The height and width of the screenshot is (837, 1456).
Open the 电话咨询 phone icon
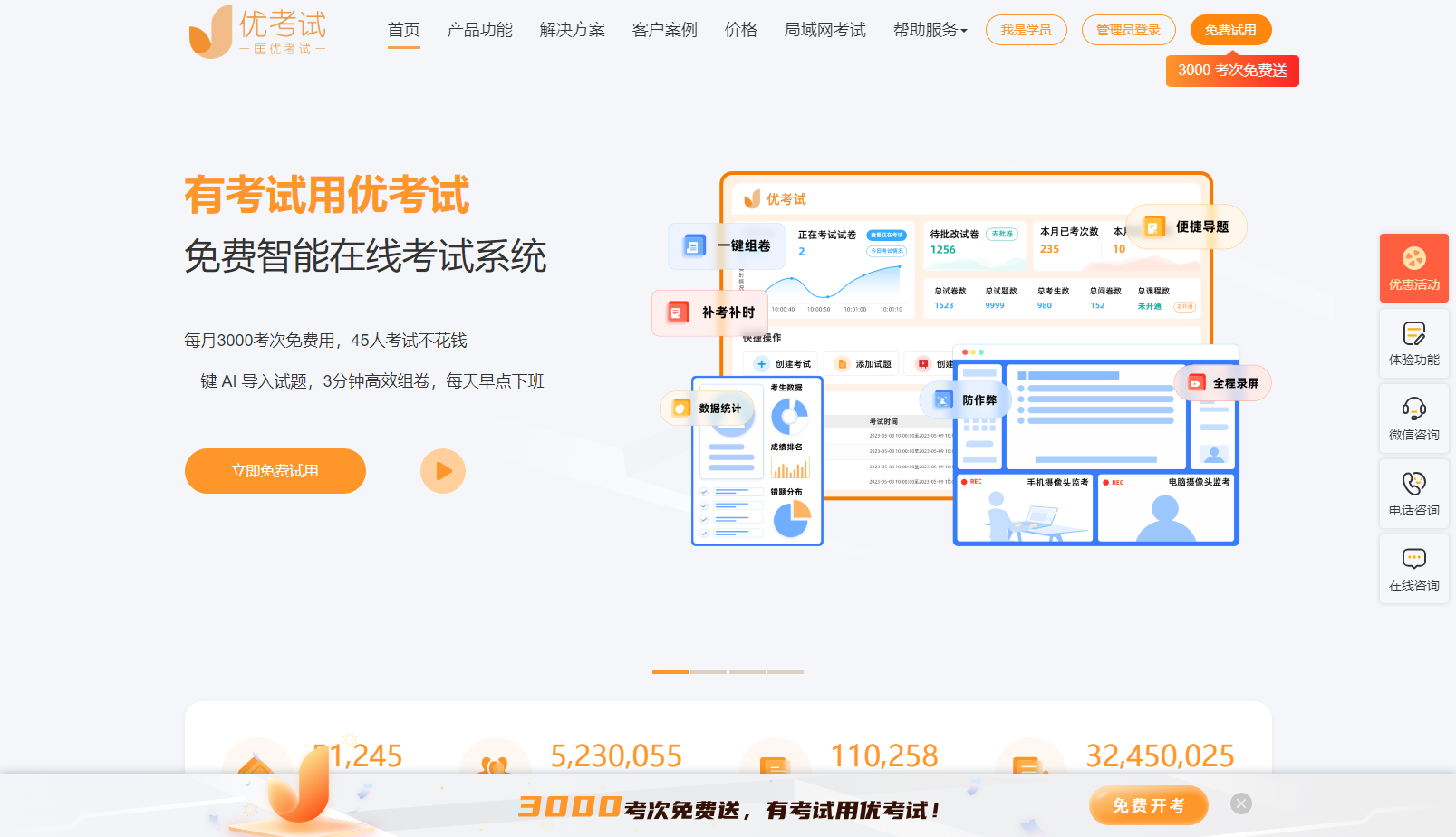click(1414, 494)
